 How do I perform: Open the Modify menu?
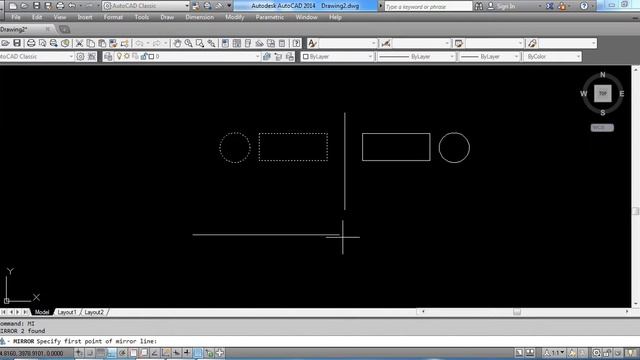pyautogui.click(x=234, y=18)
